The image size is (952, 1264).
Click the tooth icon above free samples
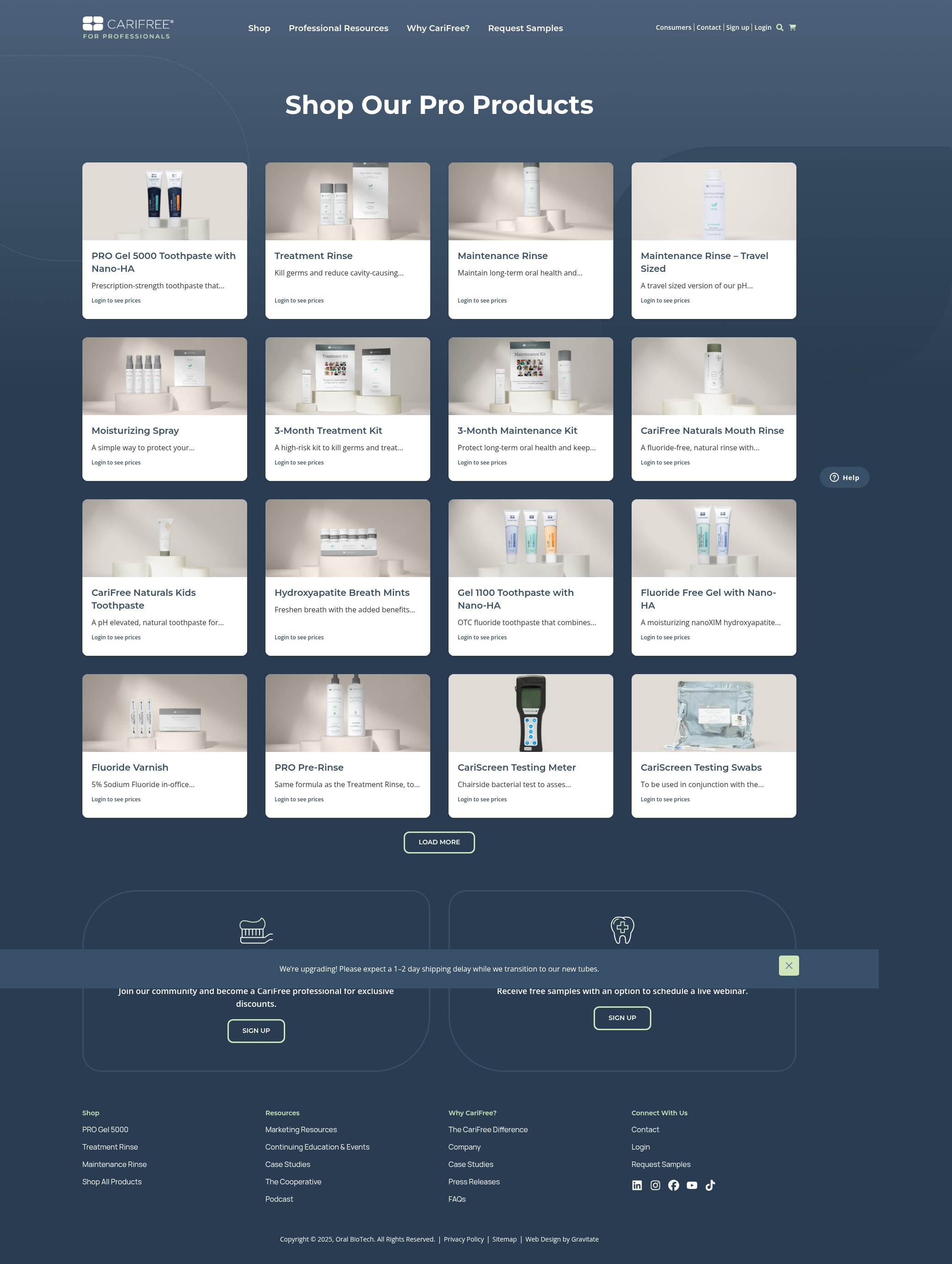pos(622,930)
